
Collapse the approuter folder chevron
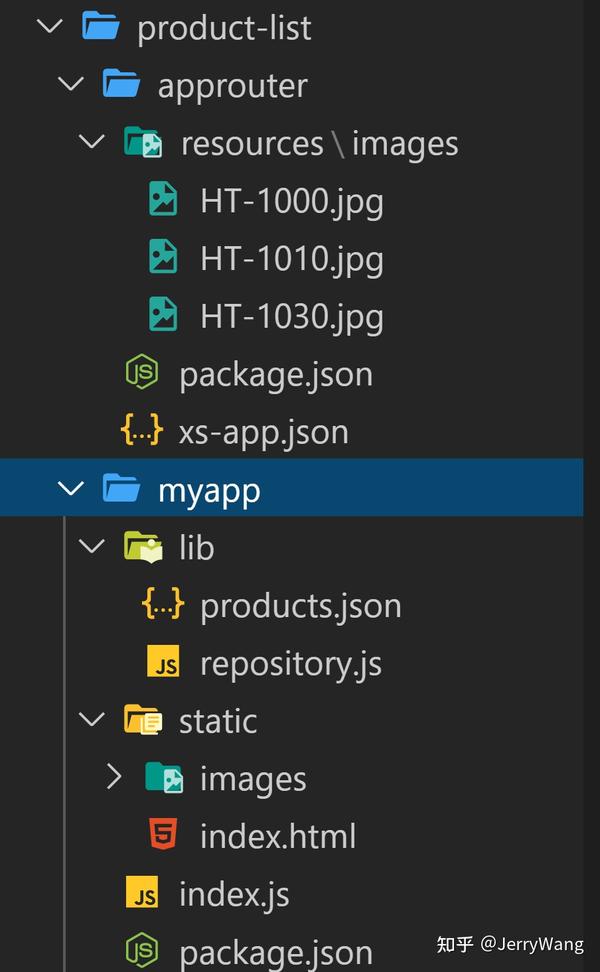click(x=70, y=84)
